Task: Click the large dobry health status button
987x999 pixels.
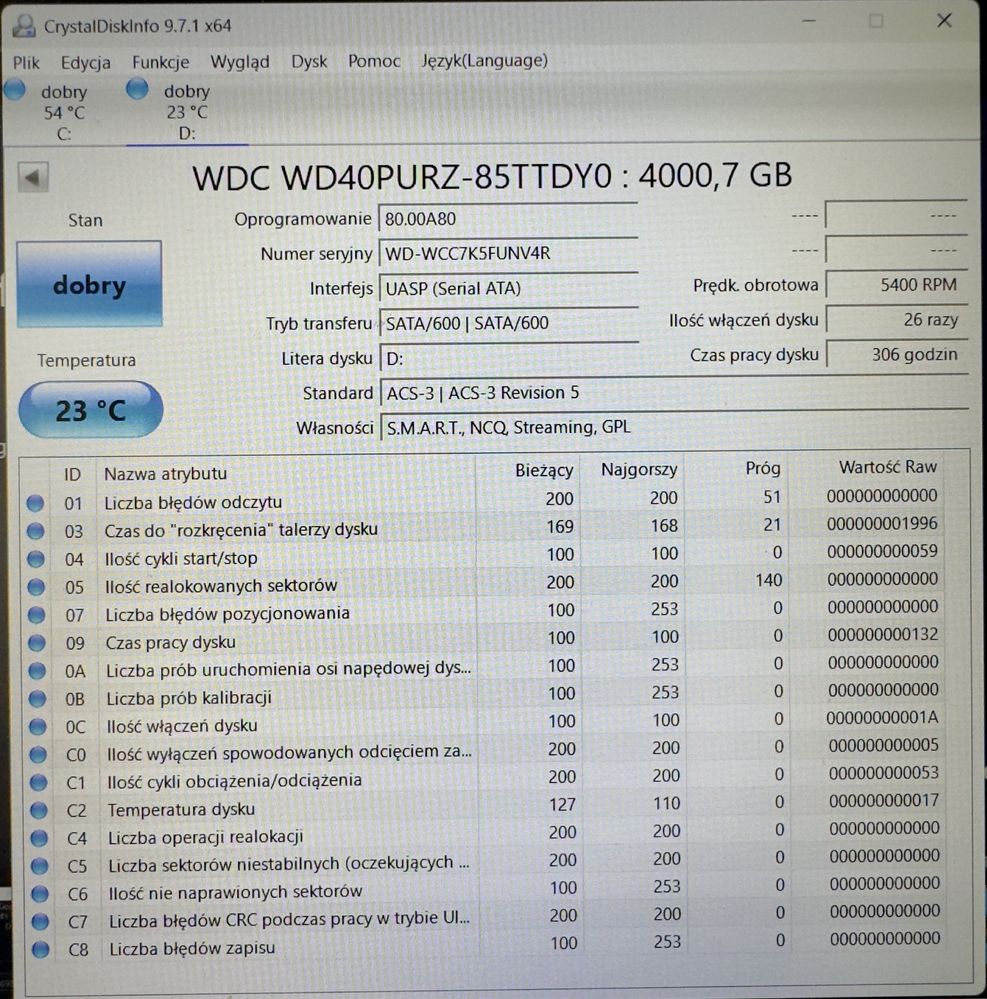Action: tap(89, 284)
